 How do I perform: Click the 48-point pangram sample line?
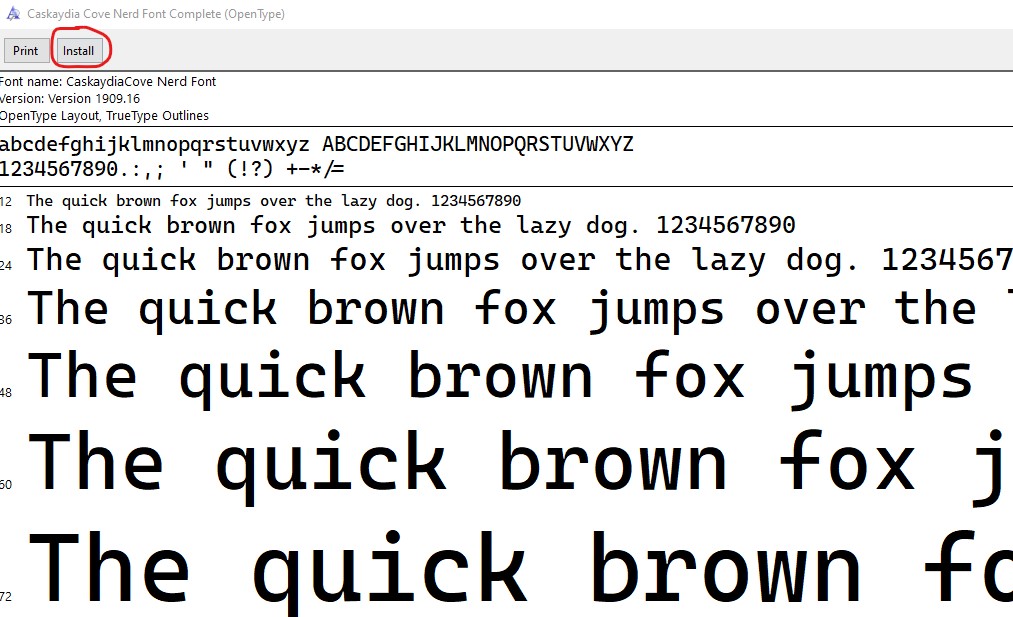click(500, 379)
